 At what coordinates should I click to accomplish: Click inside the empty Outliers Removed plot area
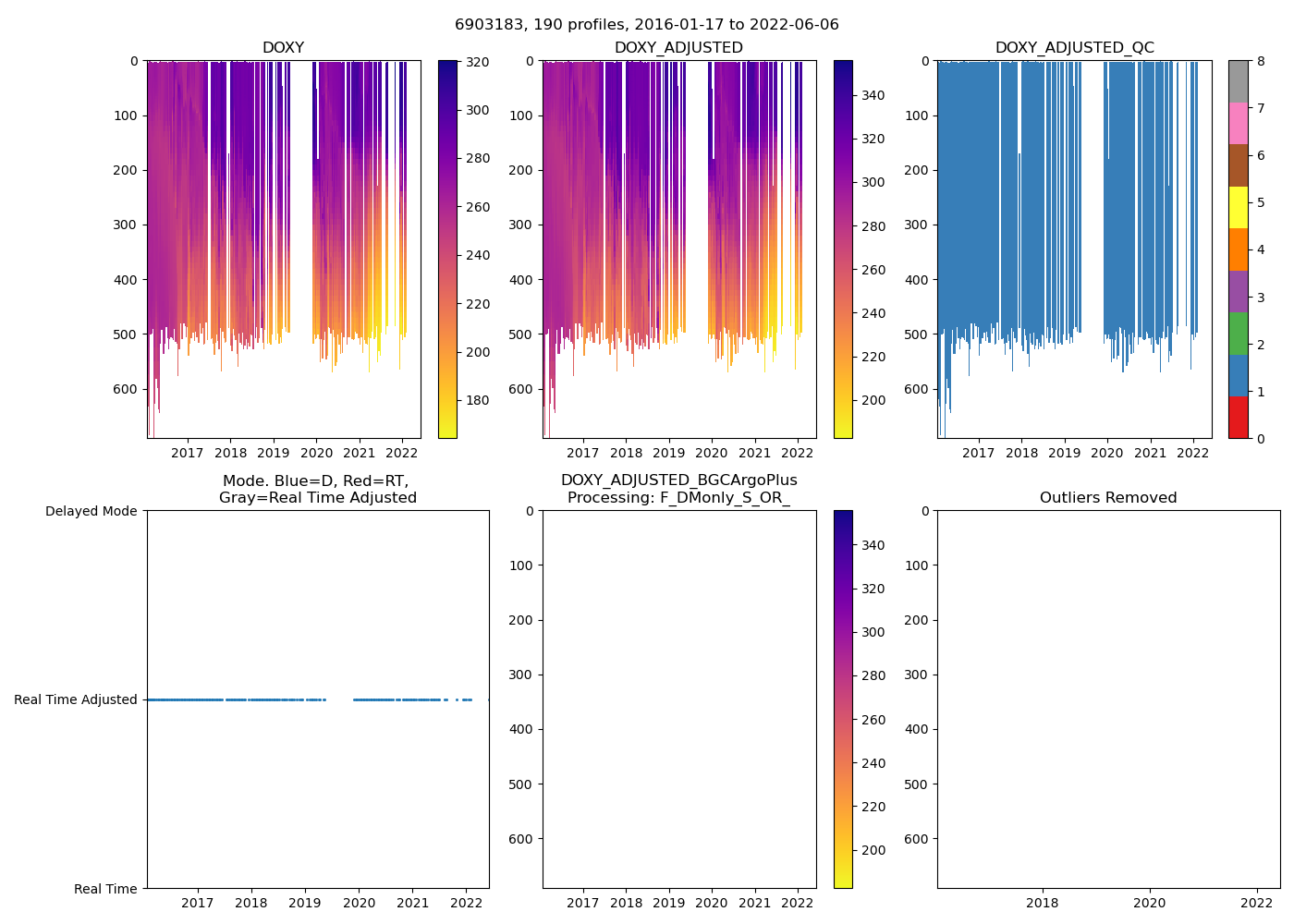[x=1107, y=699]
